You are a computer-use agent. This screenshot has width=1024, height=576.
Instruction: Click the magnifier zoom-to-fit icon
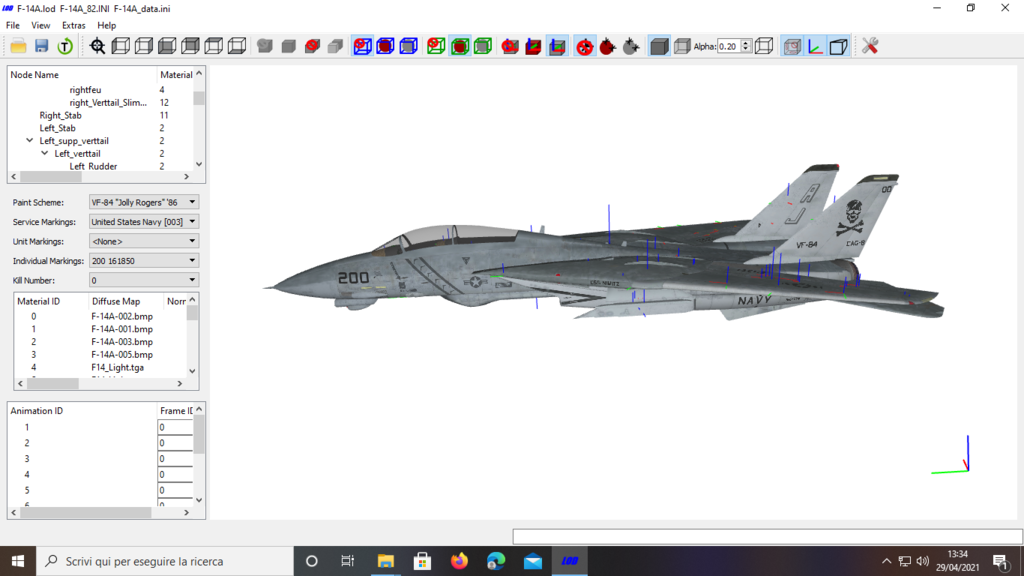(97, 46)
